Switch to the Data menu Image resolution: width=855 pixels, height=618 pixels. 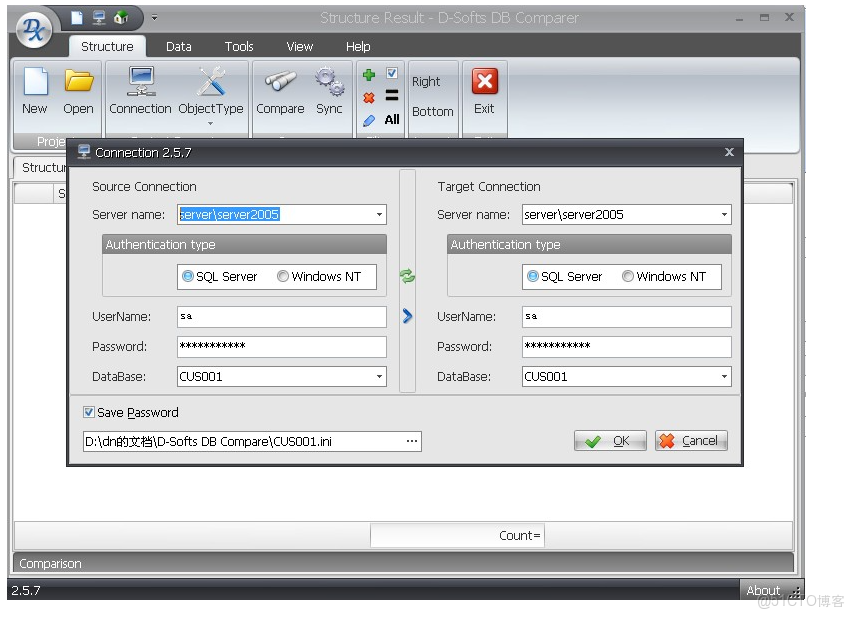click(x=178, y=46)
